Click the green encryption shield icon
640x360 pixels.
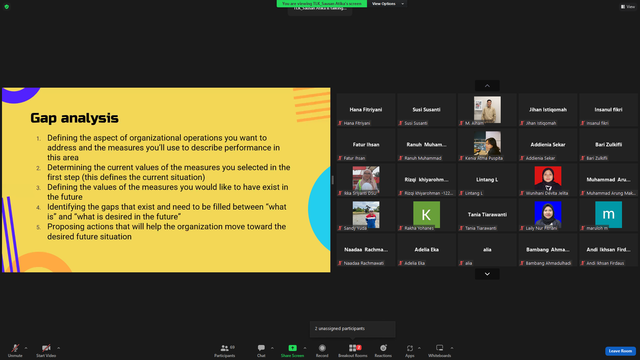click(x=7, y=7)
